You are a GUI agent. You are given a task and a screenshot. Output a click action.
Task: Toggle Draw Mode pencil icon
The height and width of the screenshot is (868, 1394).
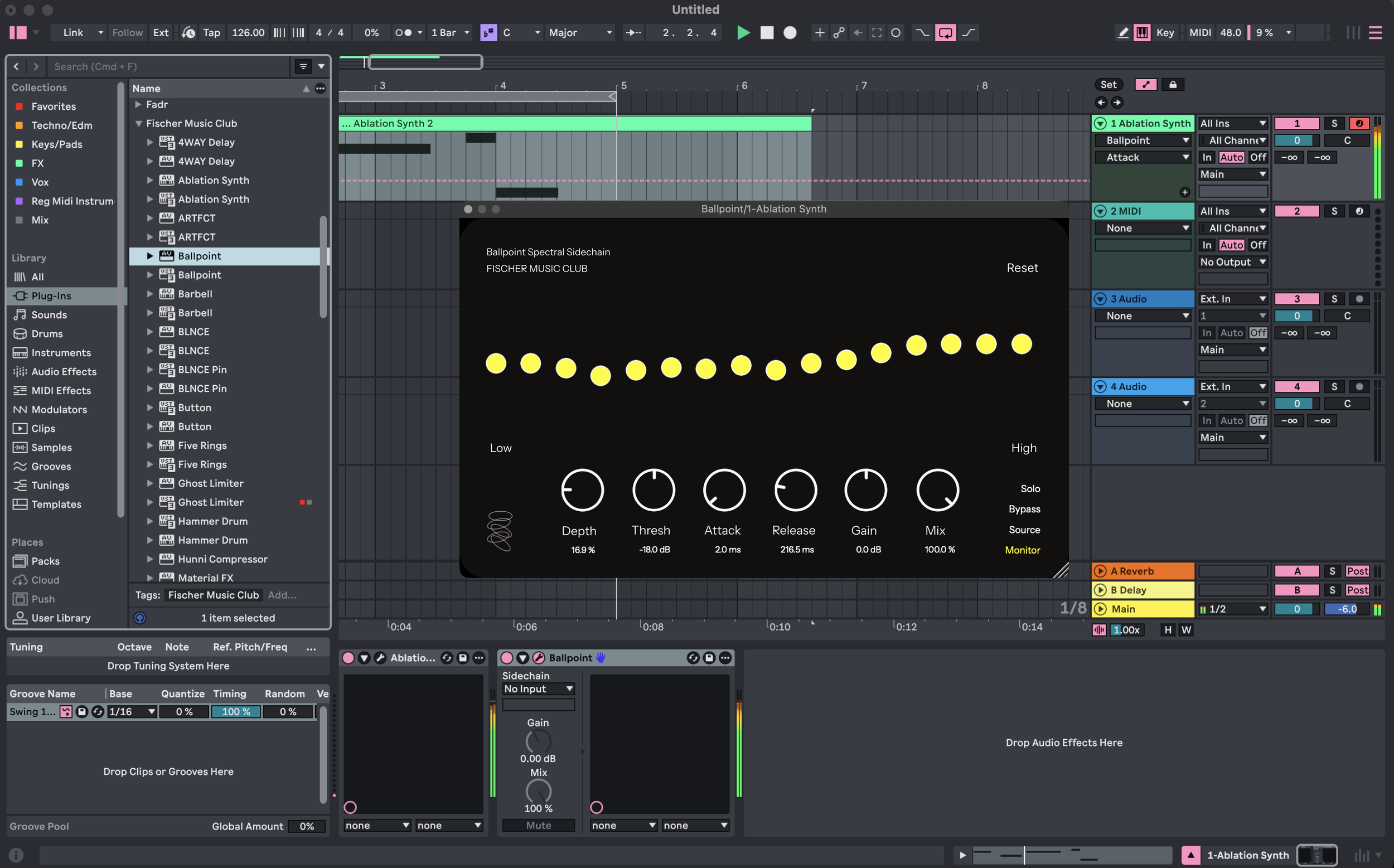tap(1123, 33)
